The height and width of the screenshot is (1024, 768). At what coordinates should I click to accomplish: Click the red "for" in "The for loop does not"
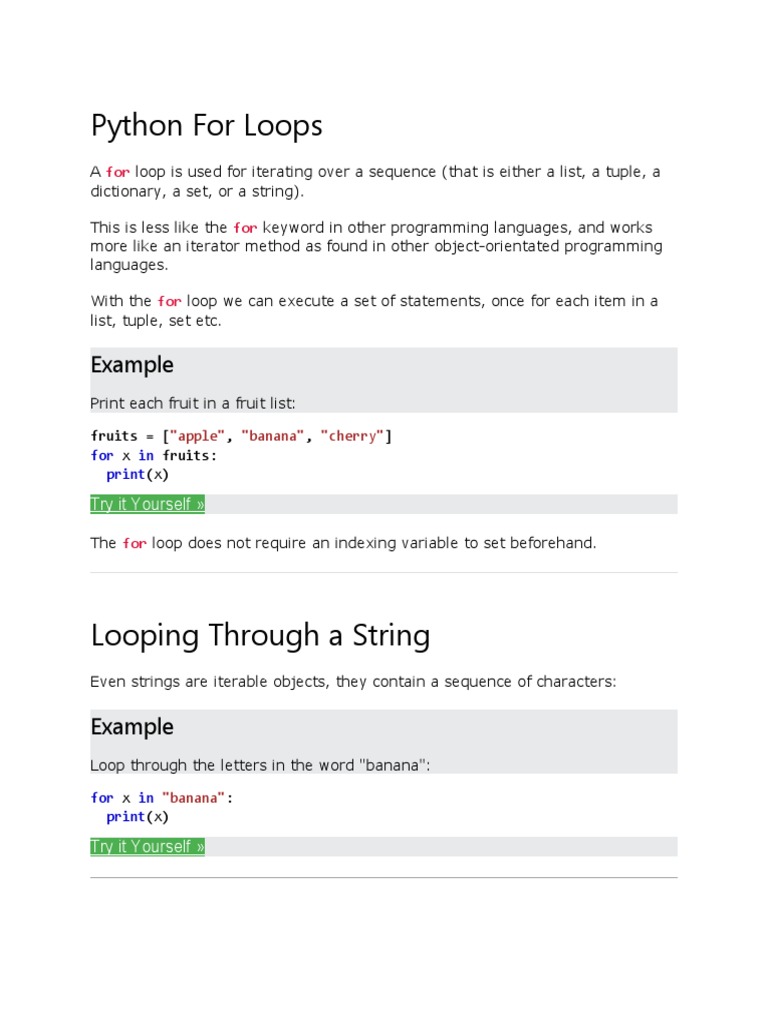(134, 543)
